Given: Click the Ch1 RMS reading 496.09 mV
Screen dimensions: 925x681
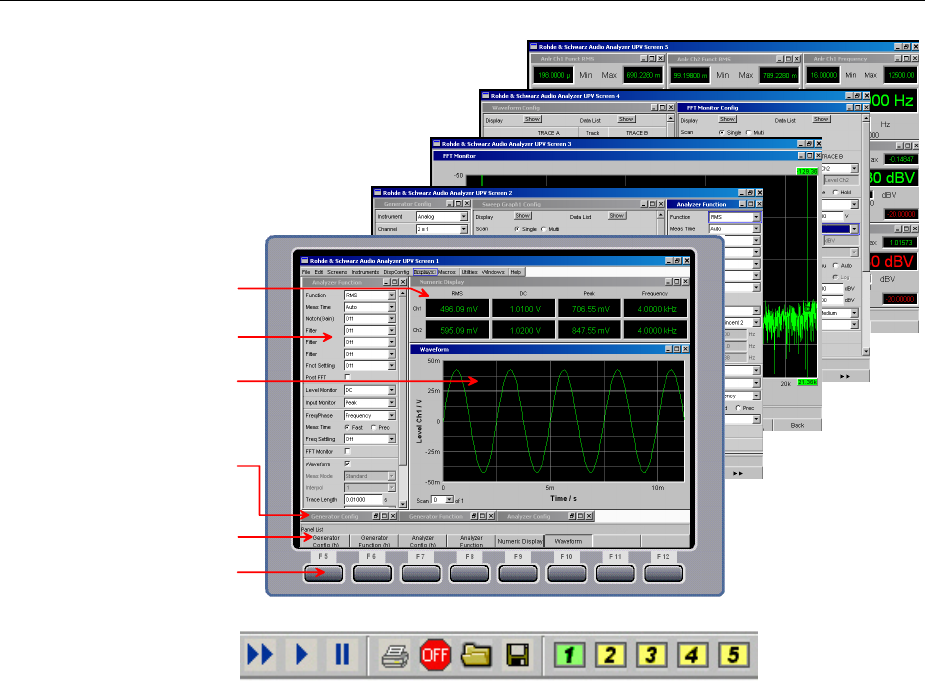Looking at the screenshot, I should click(459, 309).
